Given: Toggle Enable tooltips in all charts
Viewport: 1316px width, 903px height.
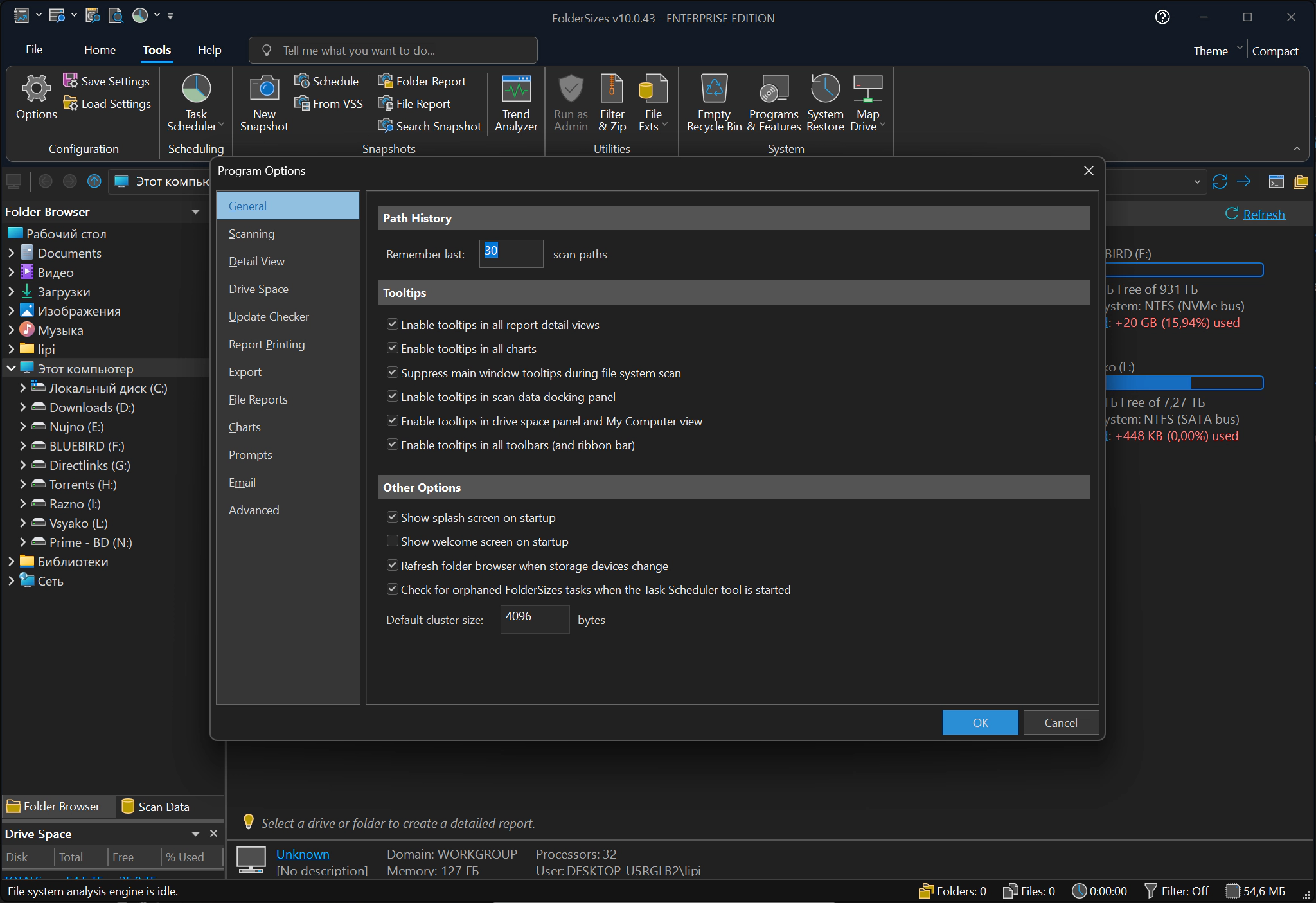Looking at the screenshot, I should click(x=392, y=348).
